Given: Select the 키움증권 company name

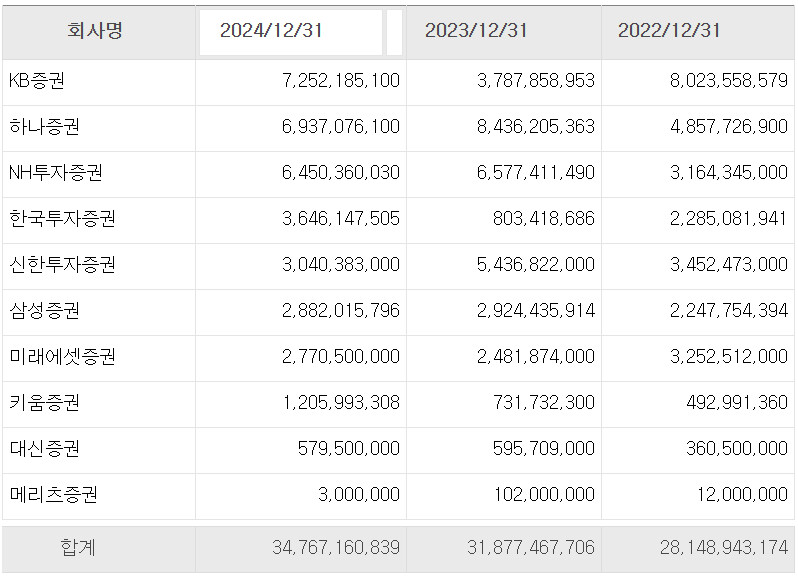Looking at the screenshot, I should (x=44, y=403).
